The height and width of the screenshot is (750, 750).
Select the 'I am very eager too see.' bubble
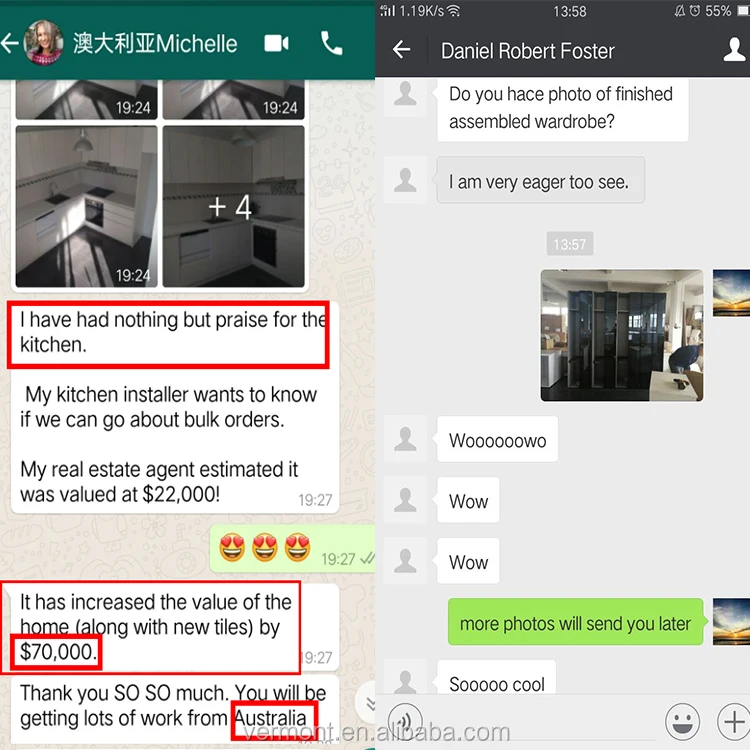(x=540, y=181)
